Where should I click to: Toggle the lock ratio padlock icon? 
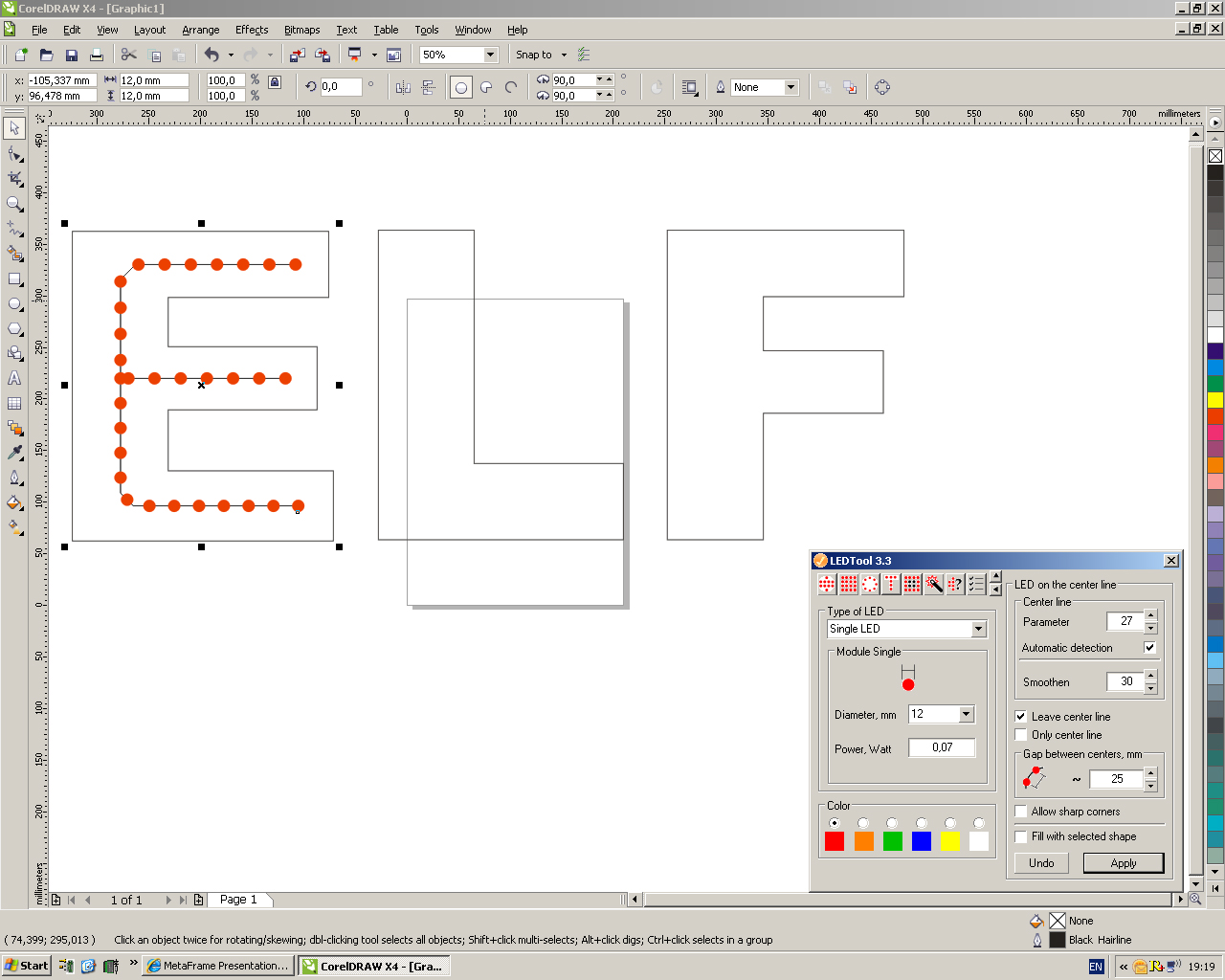tap(275, 82)
